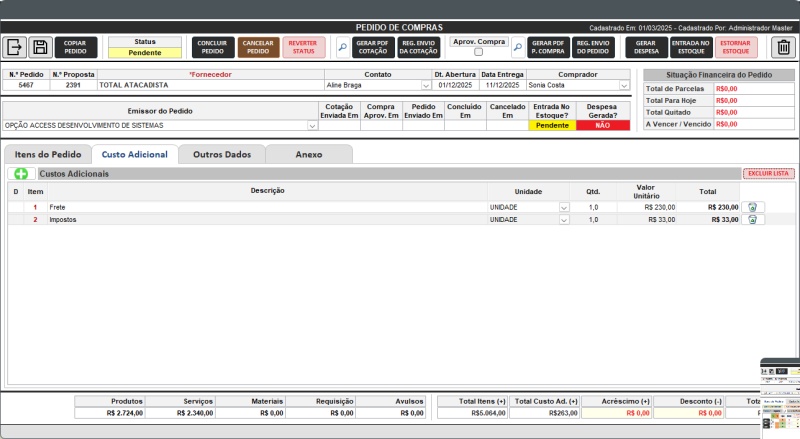Click the exit form icon

click(15, 47)
